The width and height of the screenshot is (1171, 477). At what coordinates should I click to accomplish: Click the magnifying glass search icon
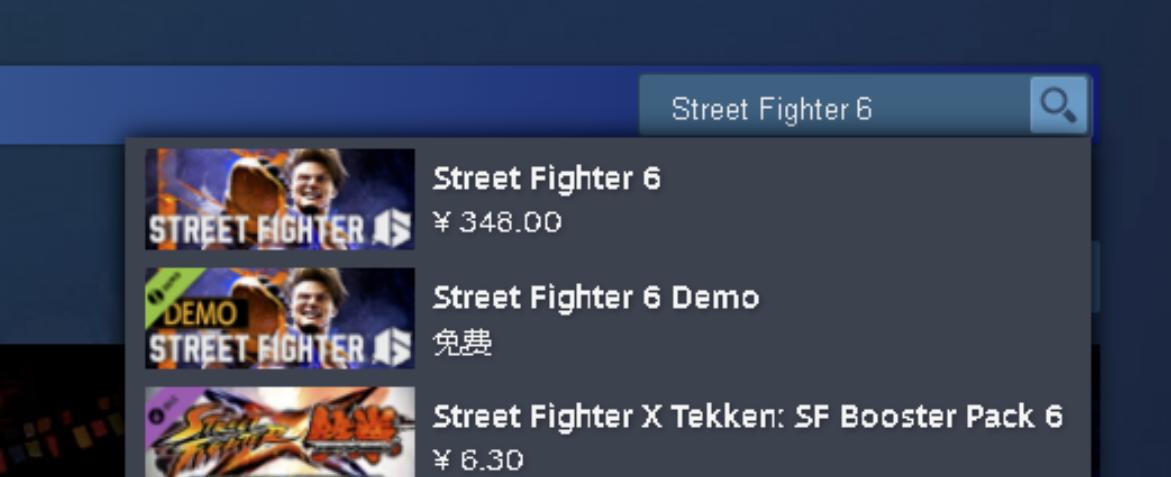(x=1058, y=105)
